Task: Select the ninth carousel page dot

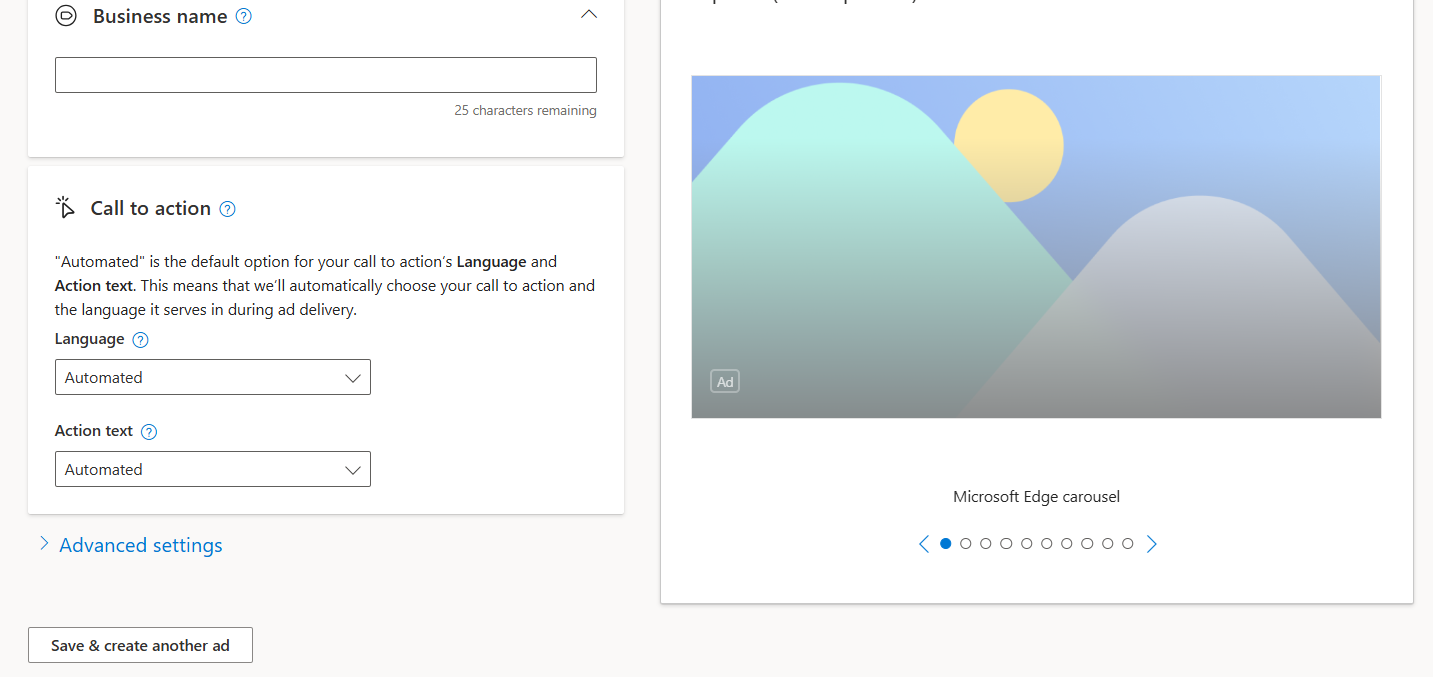Action: click(x=1107, y=544)
